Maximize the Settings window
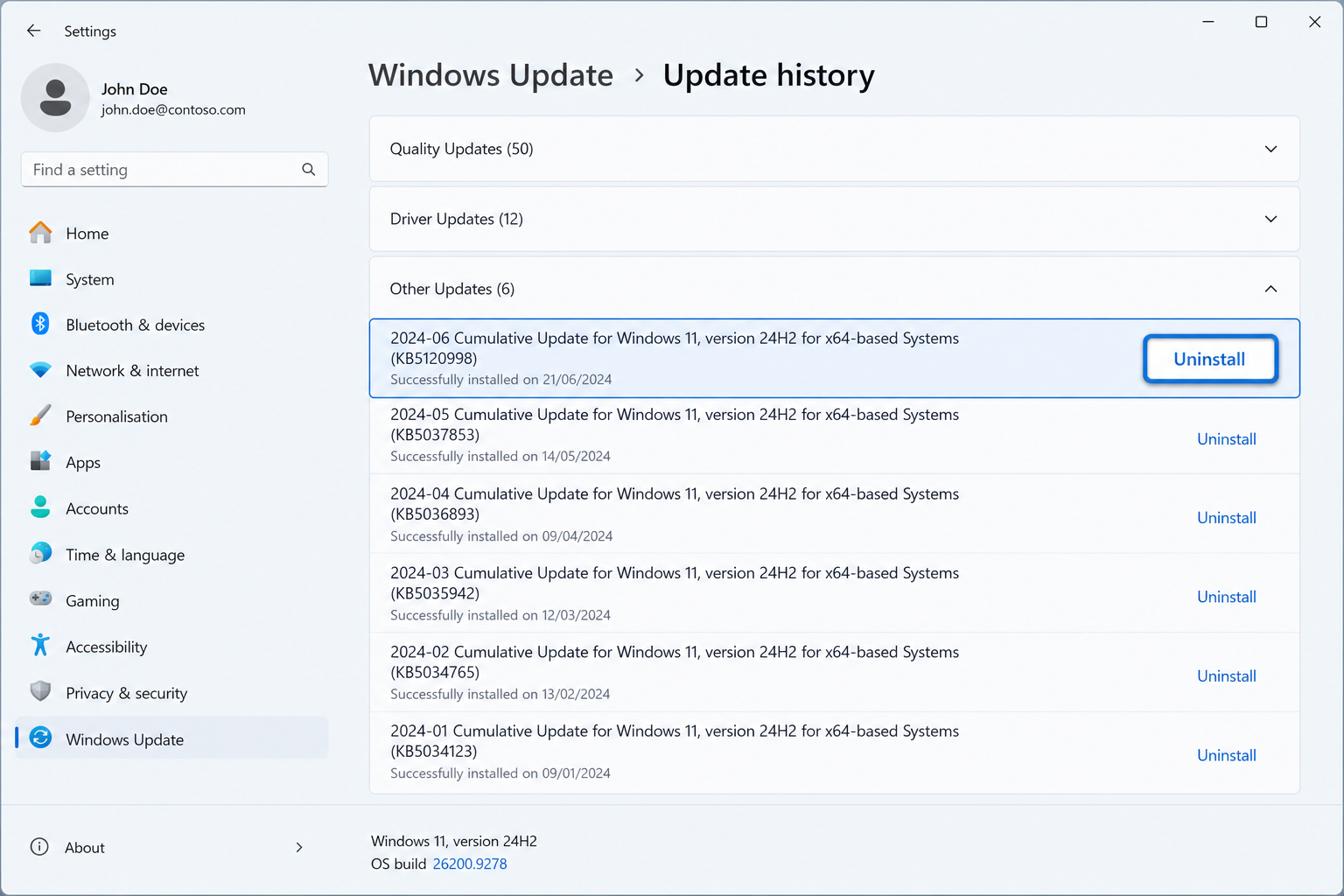The height and width of the screenshot is (896, 1344). coord(1261,22)
